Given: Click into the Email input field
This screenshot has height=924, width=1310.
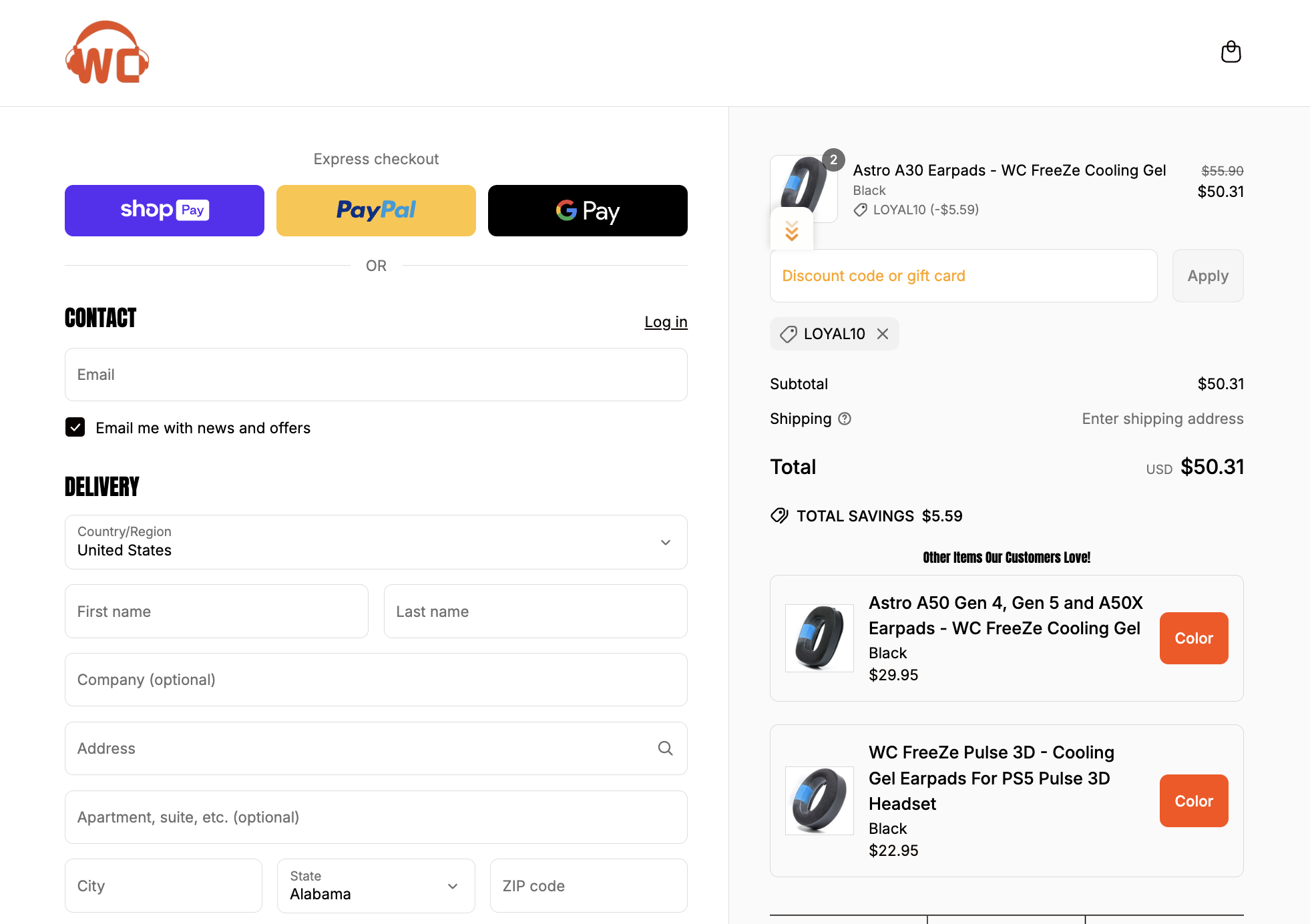Looking at the screenshot, I should click(376, 375).
